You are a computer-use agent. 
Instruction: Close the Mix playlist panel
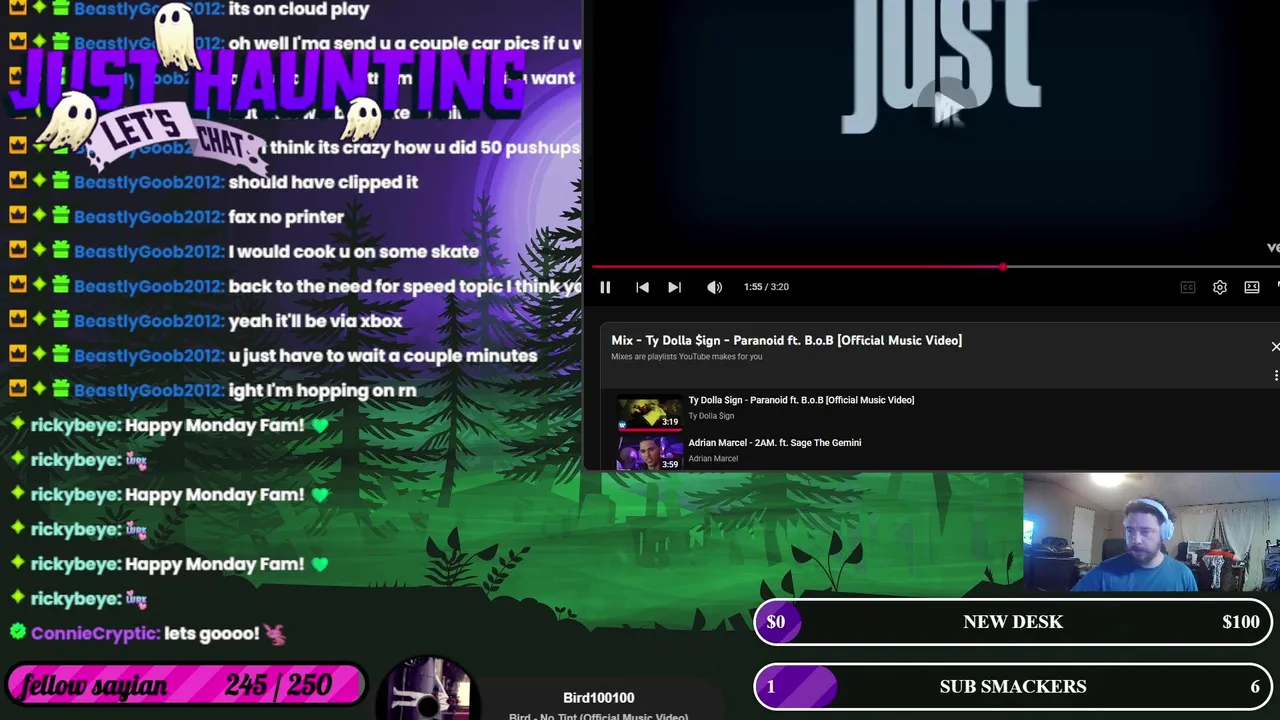1275,346
